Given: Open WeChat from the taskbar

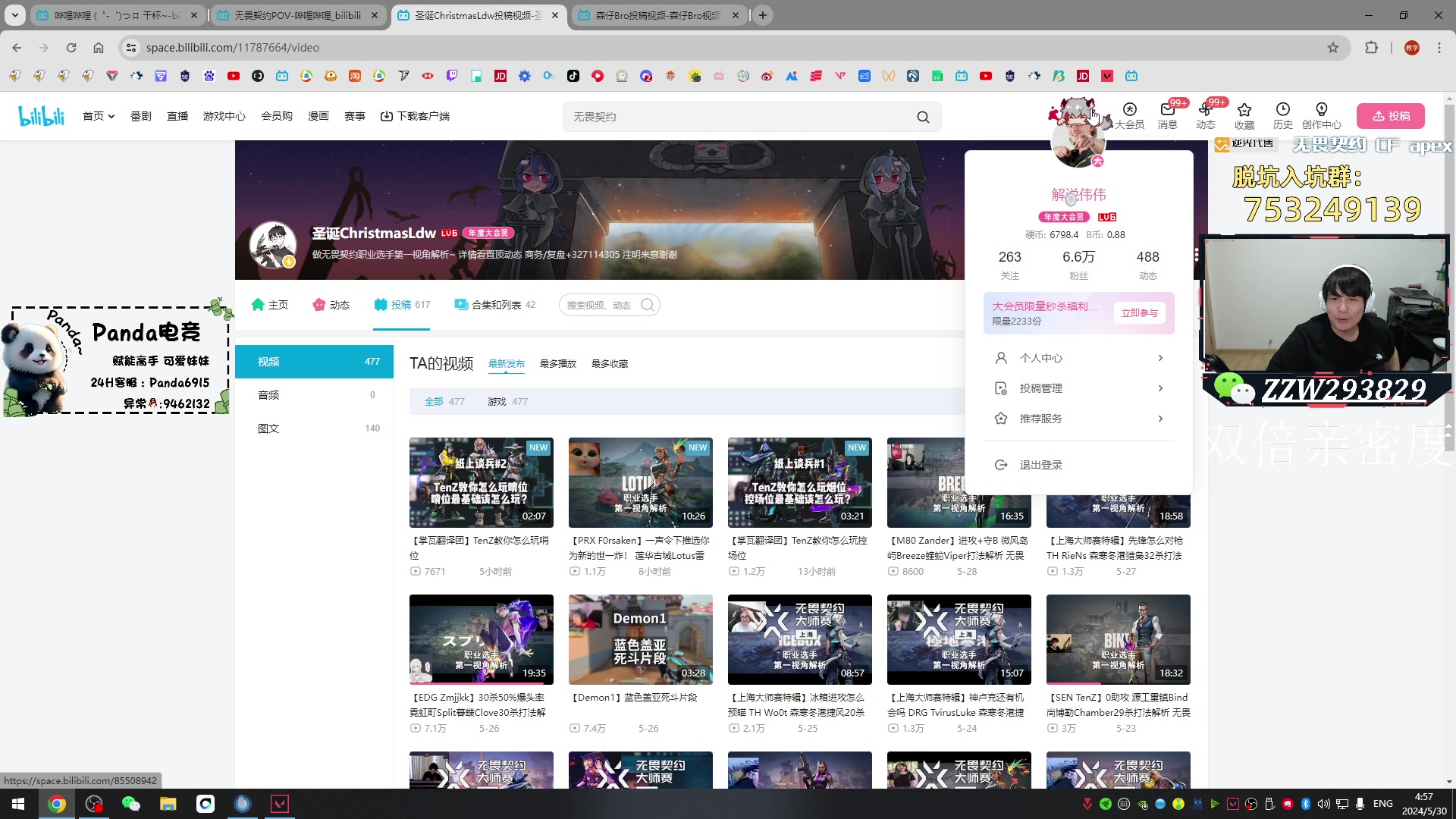Looking at the screenshot, I should pyautogui.click(x=130, y=803).
